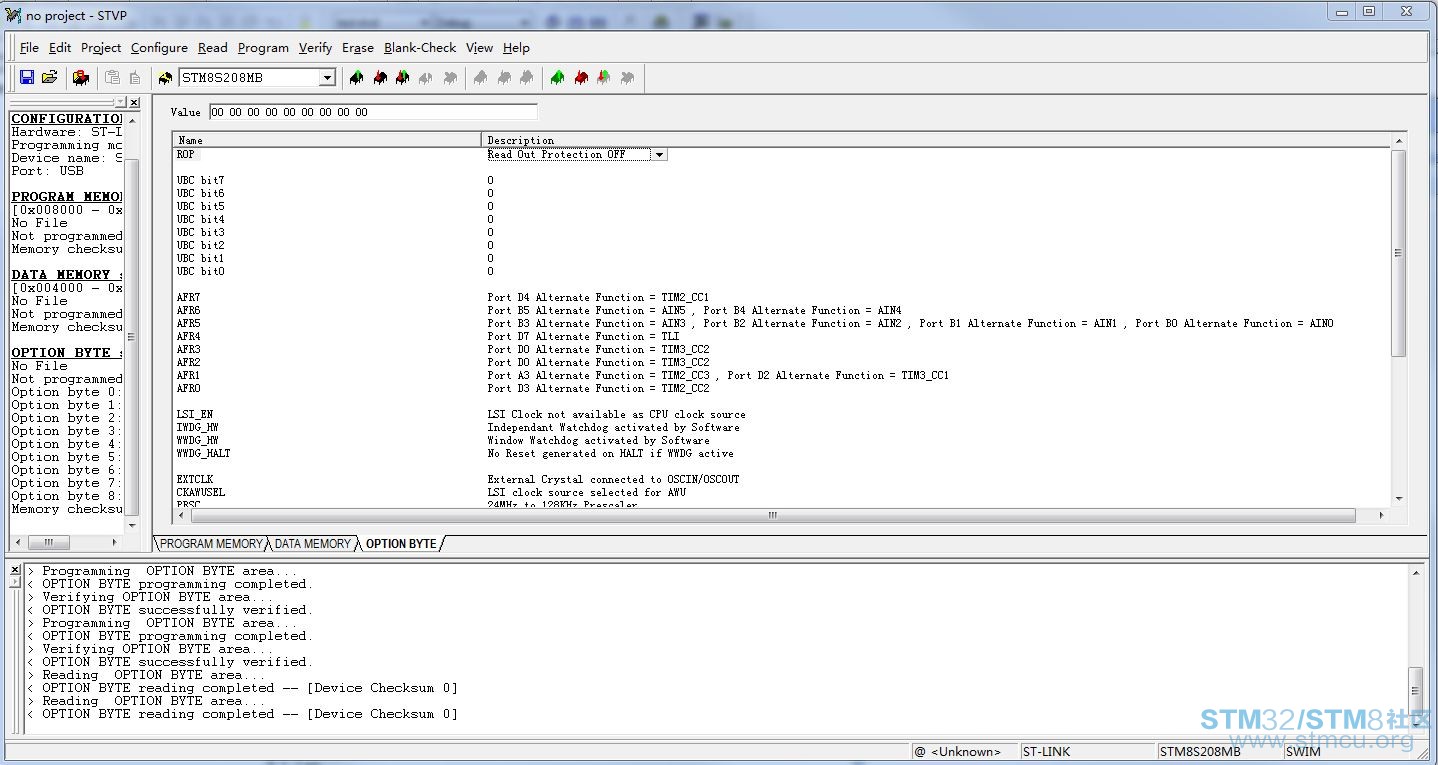Click the Name column header
Image resolution: width=1438 pixels, height=765 pixels.
[x=327, y=140]
